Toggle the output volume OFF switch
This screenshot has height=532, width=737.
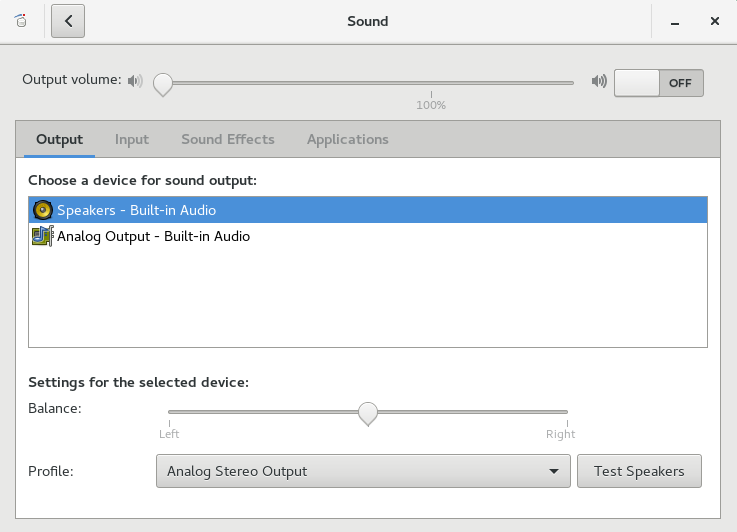point(658,83)
